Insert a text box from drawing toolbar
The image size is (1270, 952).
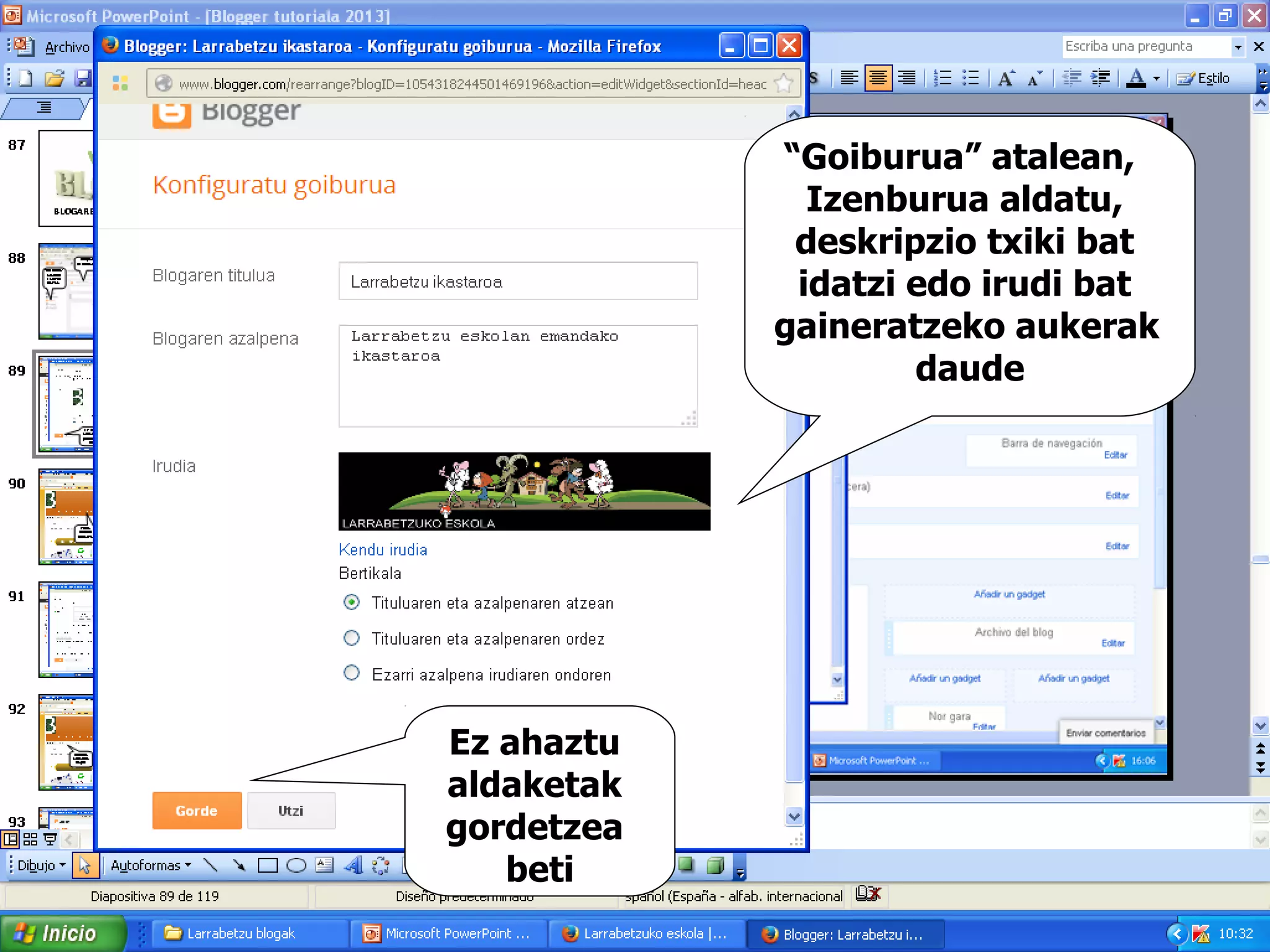324,865
